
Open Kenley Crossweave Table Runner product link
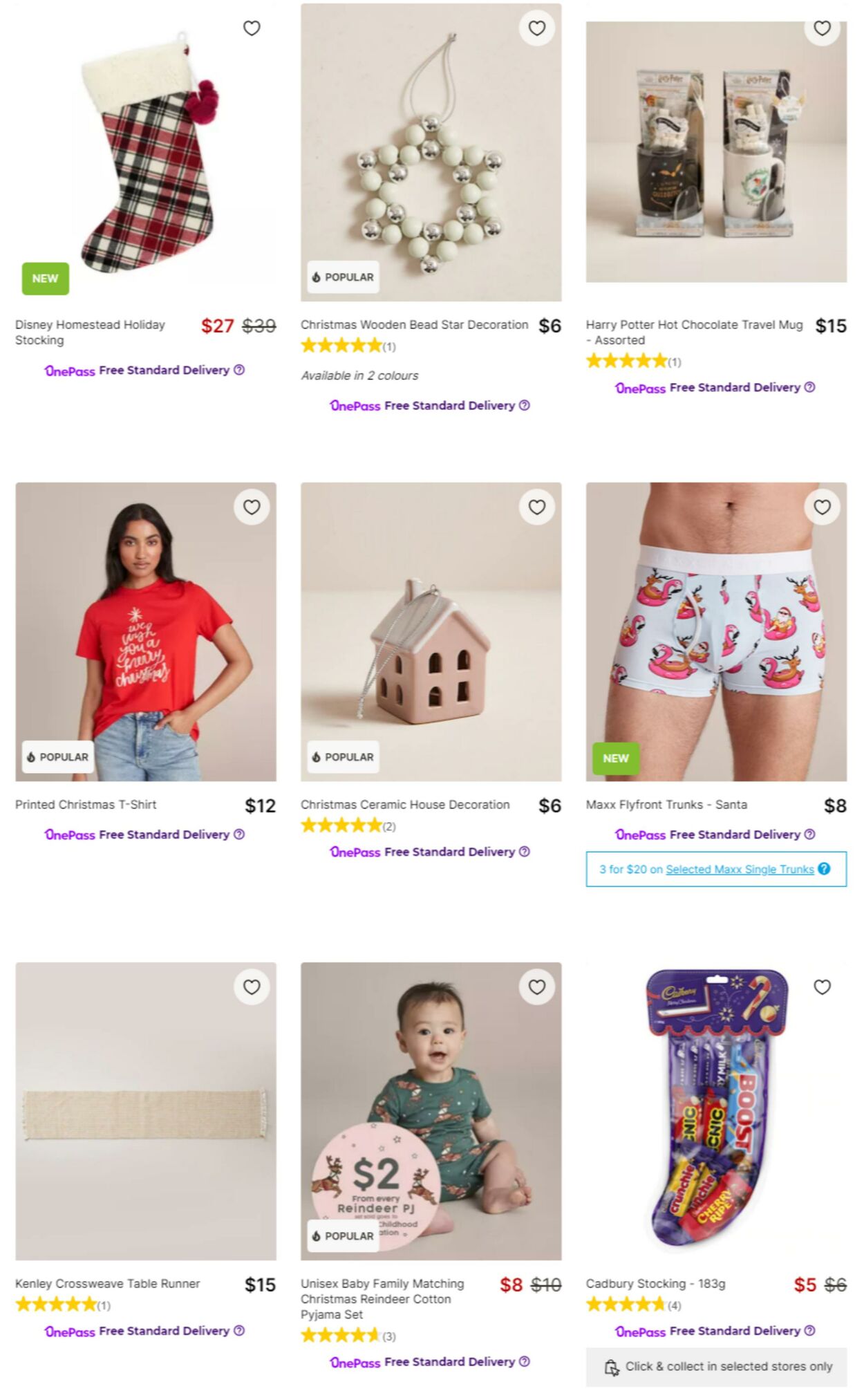click(x=107, y=1284)
